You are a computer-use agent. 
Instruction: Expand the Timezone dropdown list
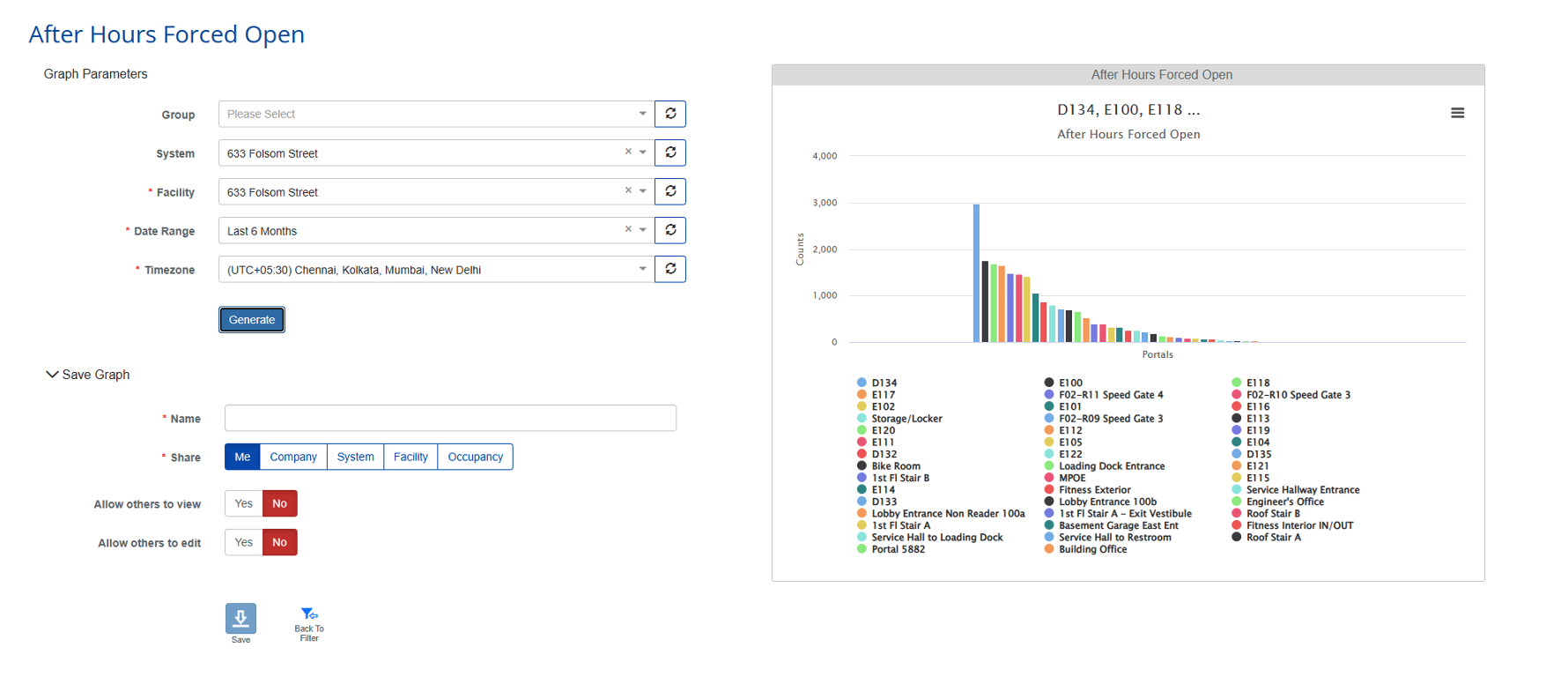pyautogui.click(x=642, y=269)
